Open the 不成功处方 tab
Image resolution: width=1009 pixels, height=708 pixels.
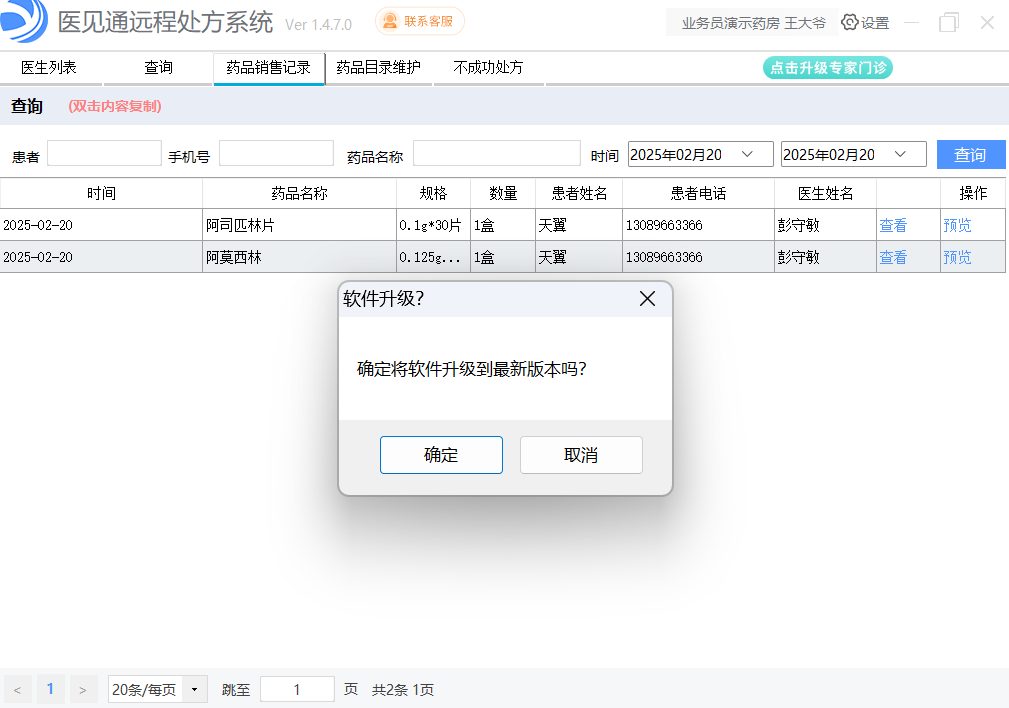pyautogui.click(x=487, y=69)
